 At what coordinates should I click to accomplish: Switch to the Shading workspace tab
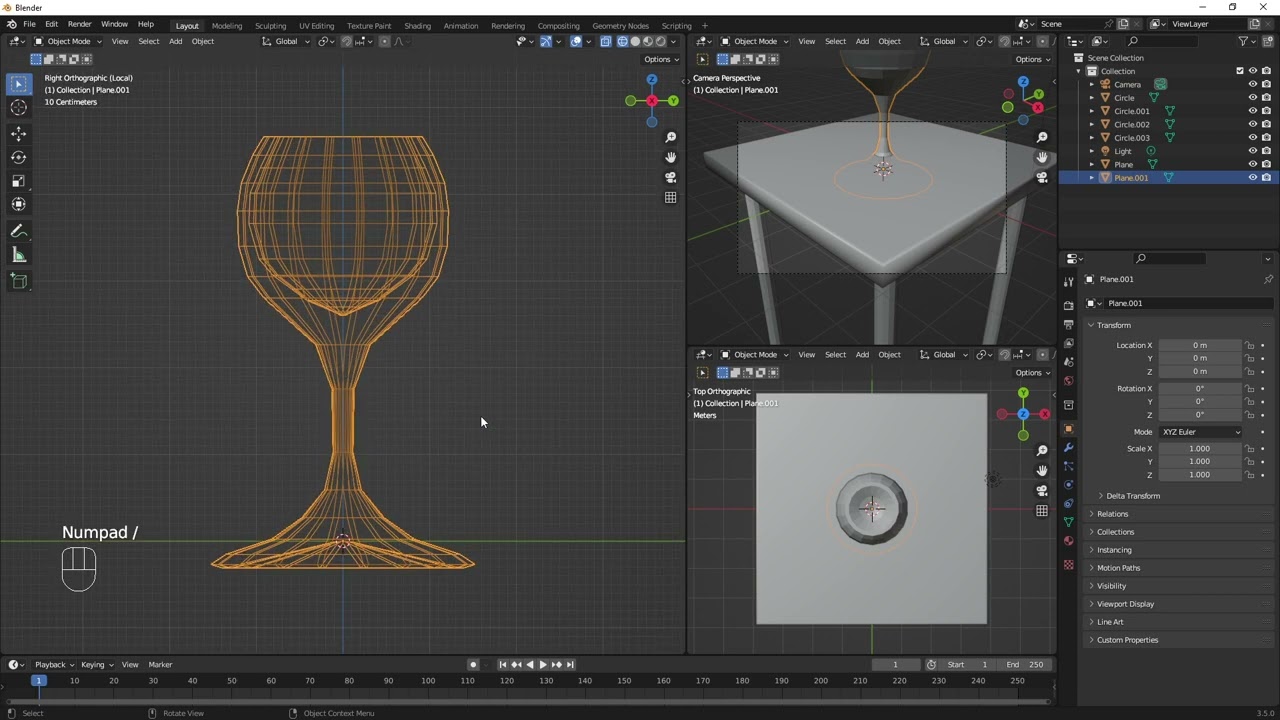click(x=417, y=26)
